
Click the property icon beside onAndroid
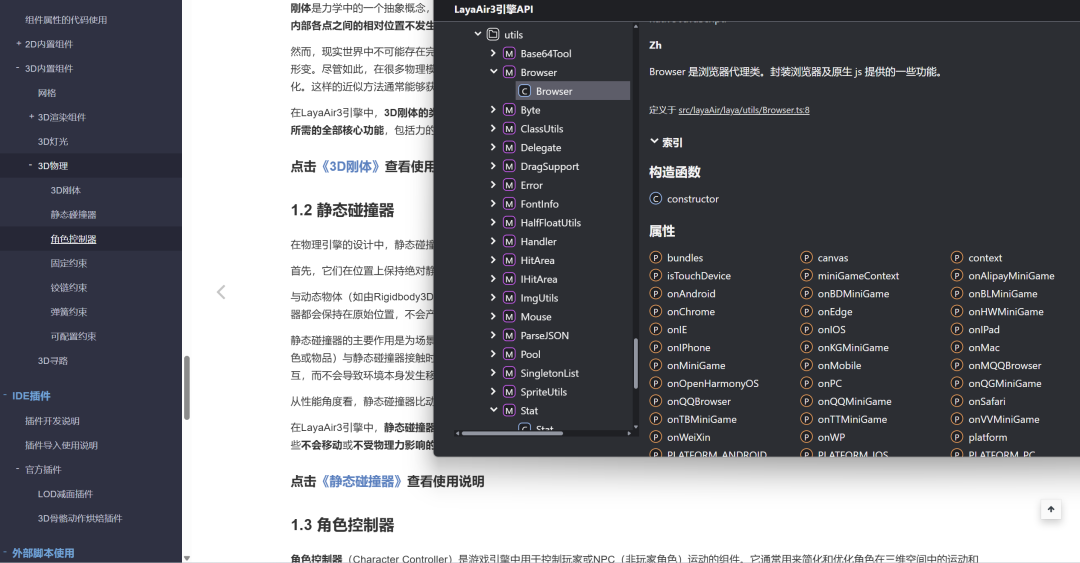(x=656, y=294)
